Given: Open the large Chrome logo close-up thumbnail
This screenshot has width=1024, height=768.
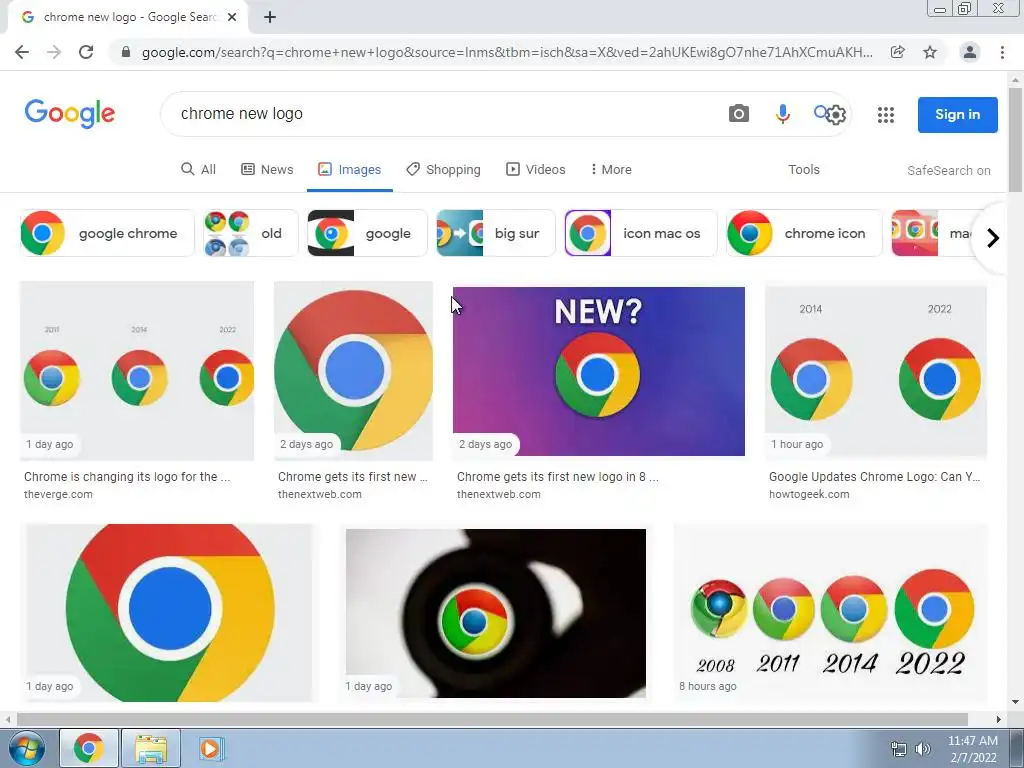Looking at the screenshot, I should [353, 371].
